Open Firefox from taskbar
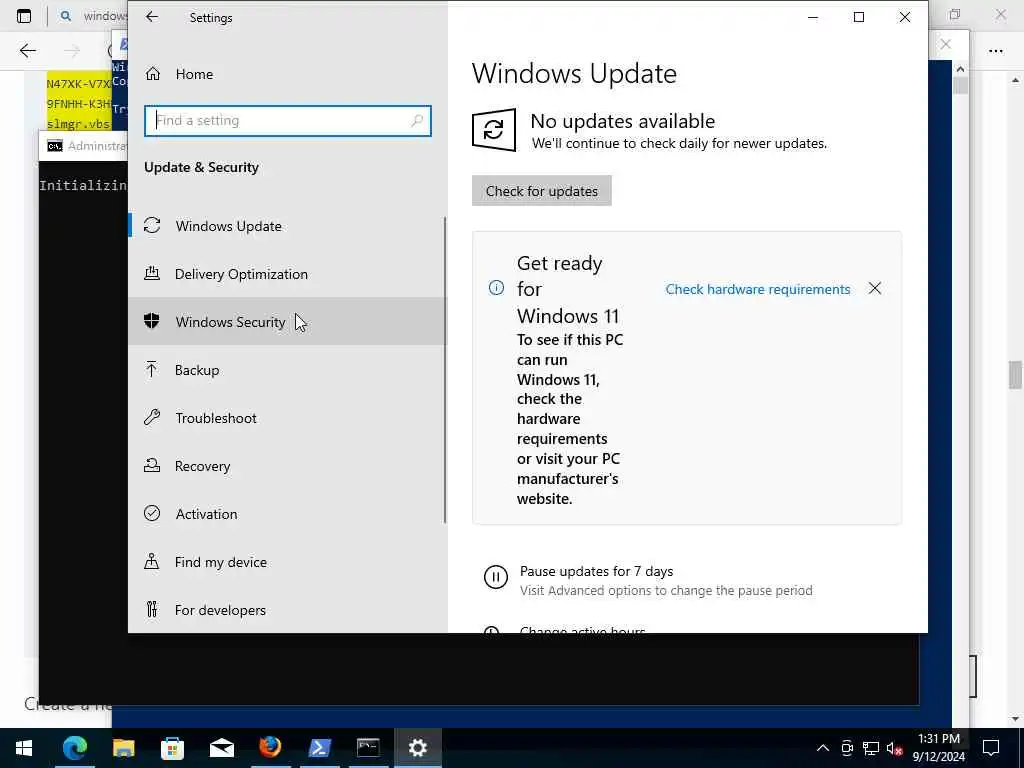This screenshot has width=1024, height=768. [x=270, y=748]
